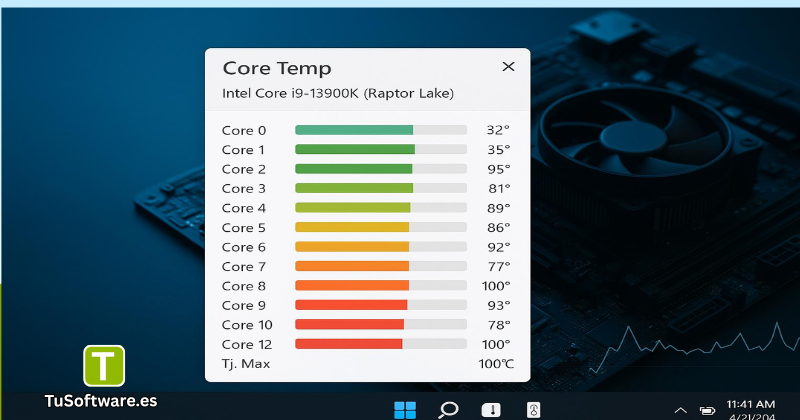Select the Core 8 label
800x420 pixels.
[x=244, y=286]
